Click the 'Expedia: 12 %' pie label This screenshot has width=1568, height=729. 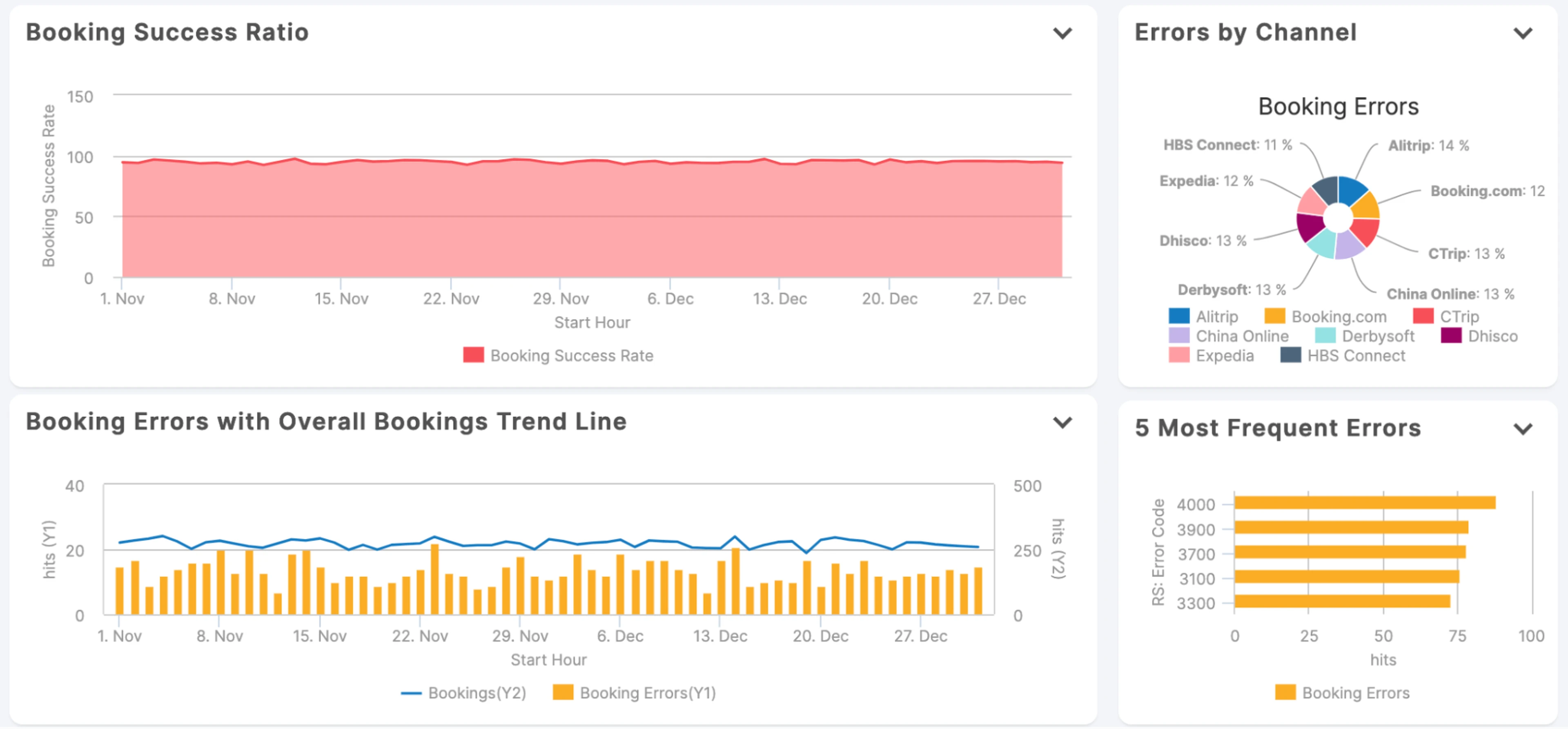[1206, 181]
